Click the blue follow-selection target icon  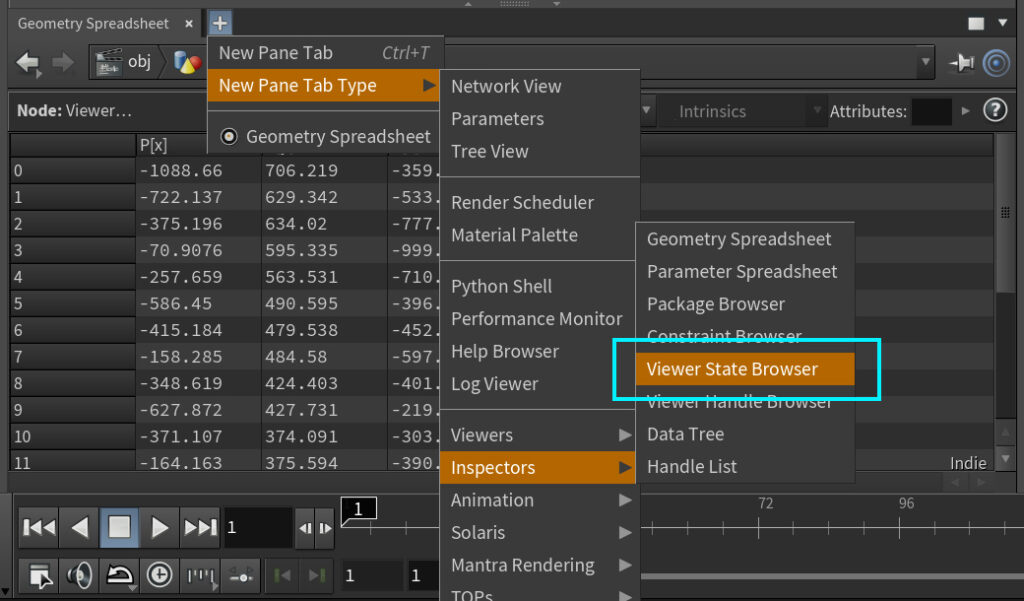tap(996, 63)
